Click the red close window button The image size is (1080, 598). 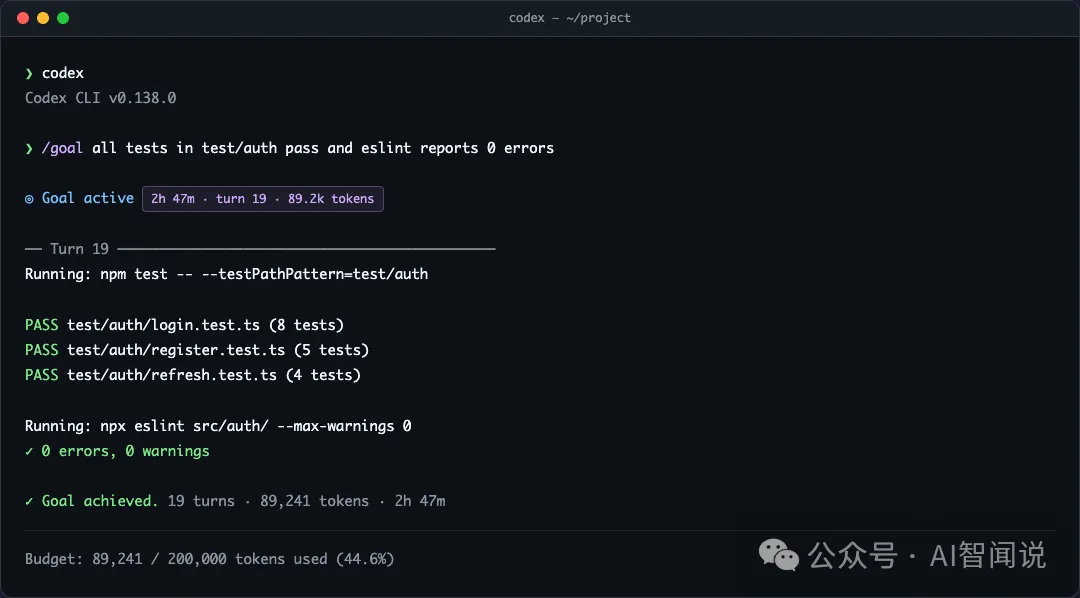tap(23, 18)
